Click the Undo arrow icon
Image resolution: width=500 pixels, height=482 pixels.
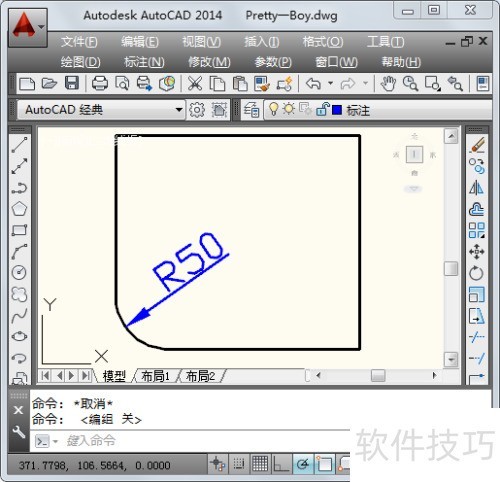[313, 83]
